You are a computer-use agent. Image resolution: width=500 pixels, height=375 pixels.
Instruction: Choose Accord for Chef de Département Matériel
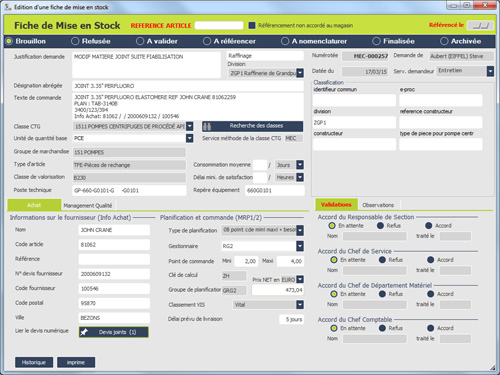tap(431, 294)
